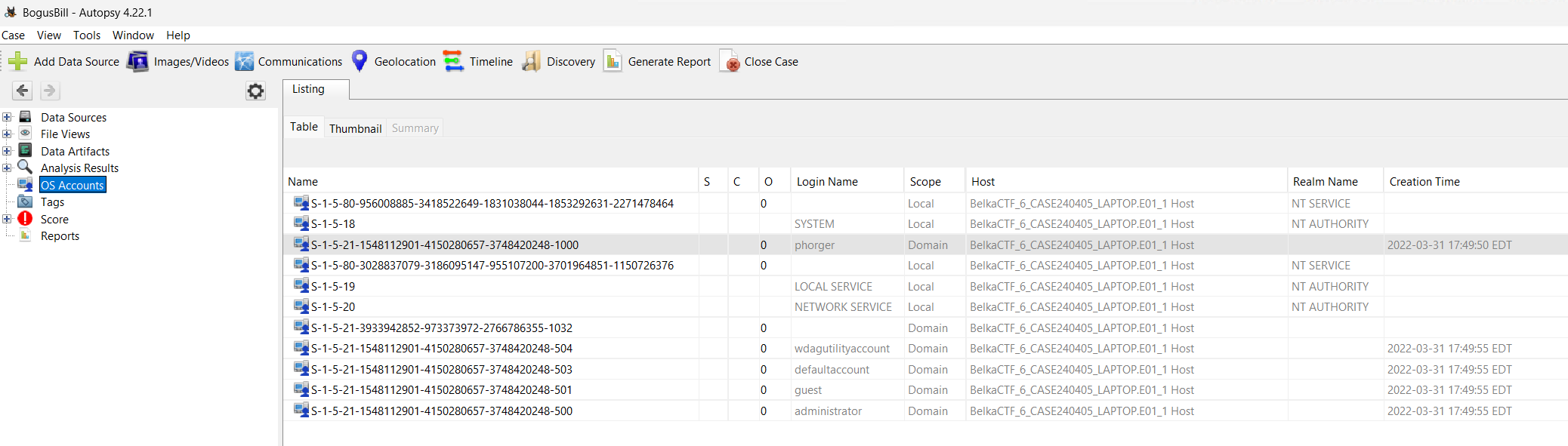The height and width of the screenshot is (446, 1568).
Task: Expand the File Views node
Action: pyautogui.click(x=7, y=134)
